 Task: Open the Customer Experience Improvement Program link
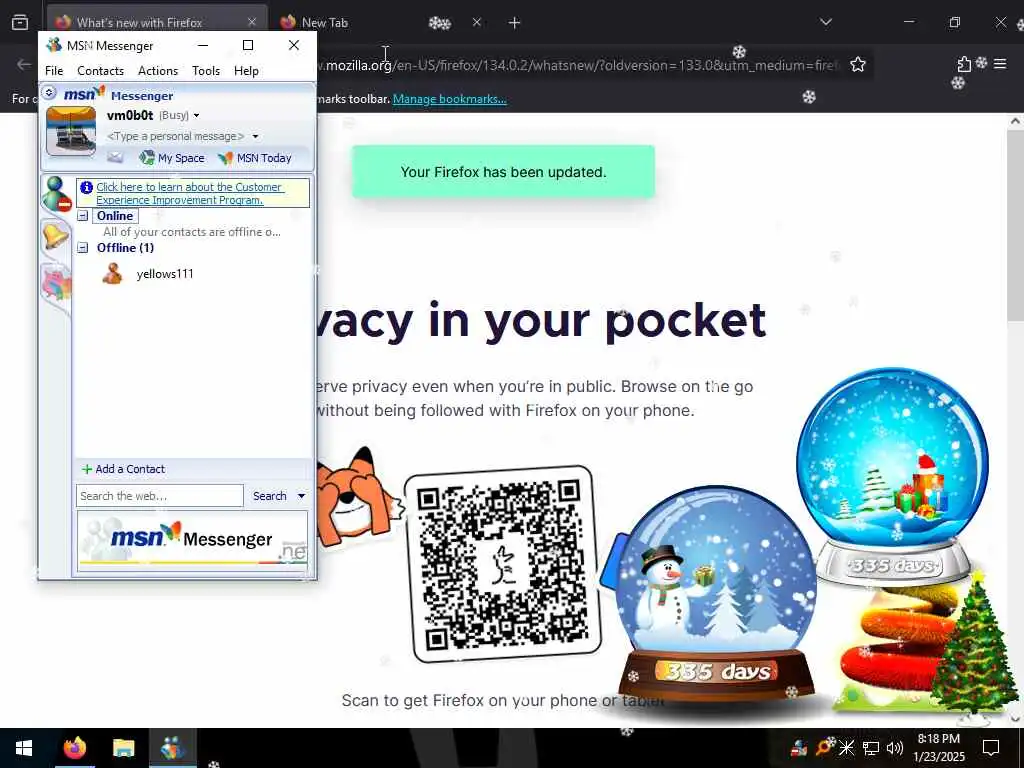coord(189,193)
